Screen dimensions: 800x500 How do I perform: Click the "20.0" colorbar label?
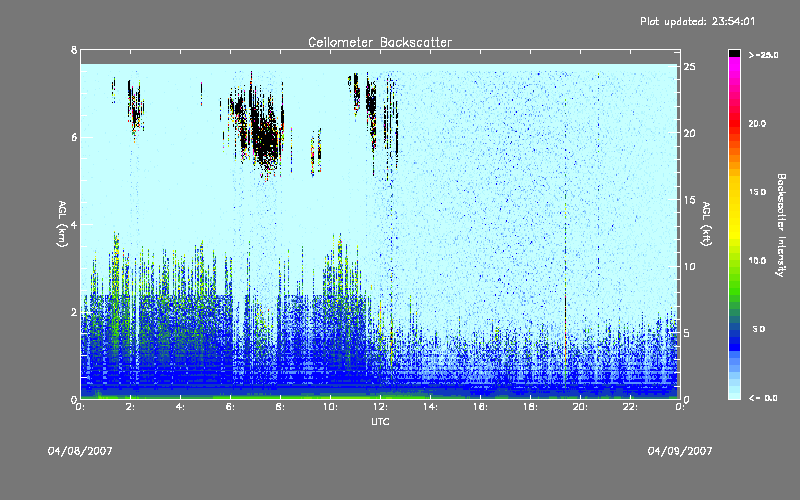[x=757, y=124]
